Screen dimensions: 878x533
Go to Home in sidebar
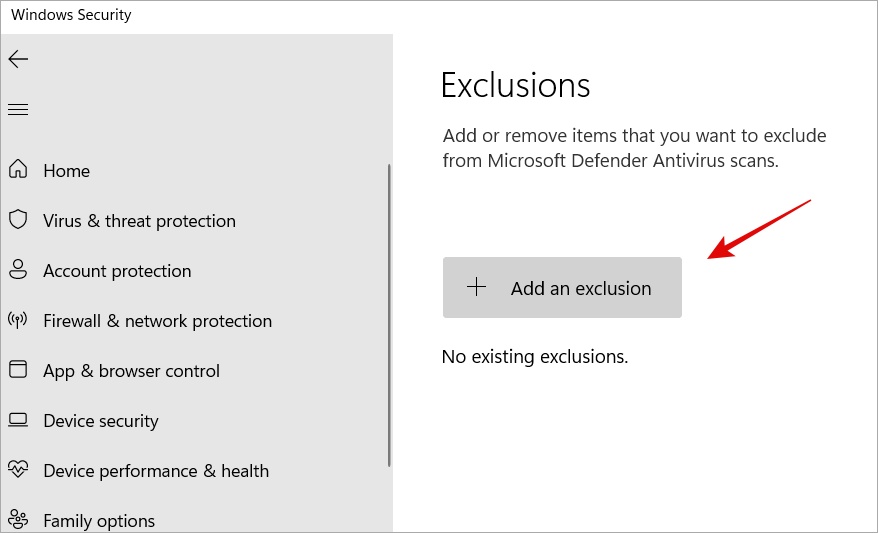[67, 170]
